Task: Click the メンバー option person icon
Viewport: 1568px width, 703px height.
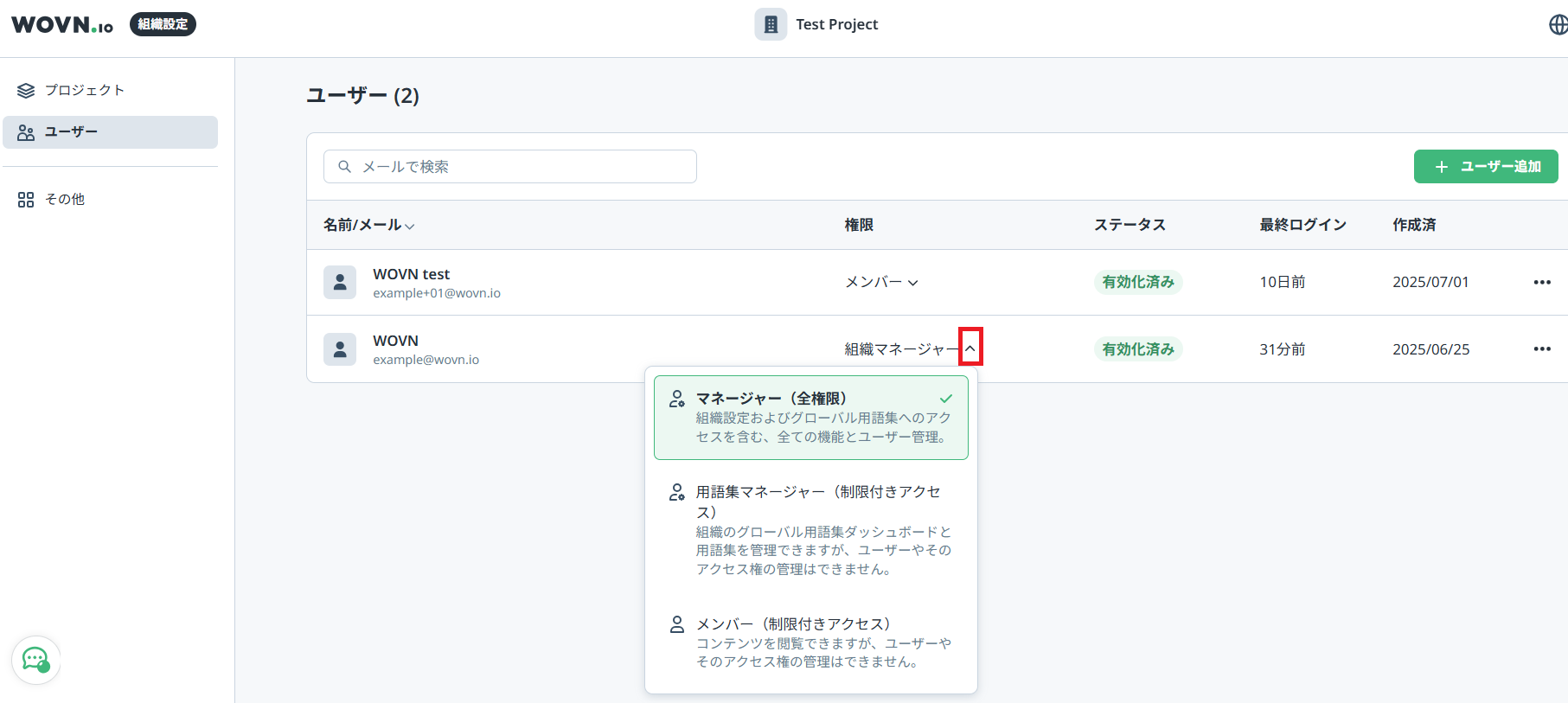Action: [677, 624]
